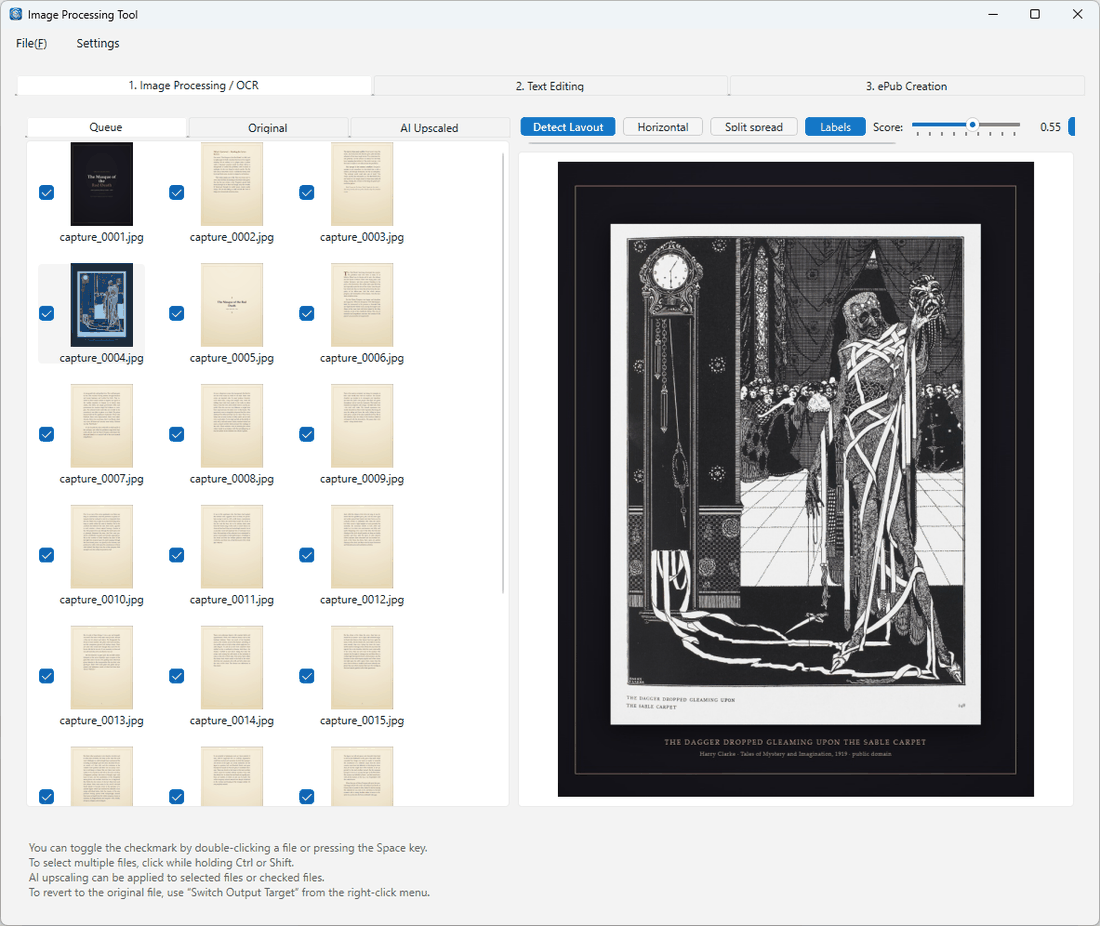This screenshot has width=1100, height=926.
Task: Open the Settings menu
Action: tap(98, 43)
